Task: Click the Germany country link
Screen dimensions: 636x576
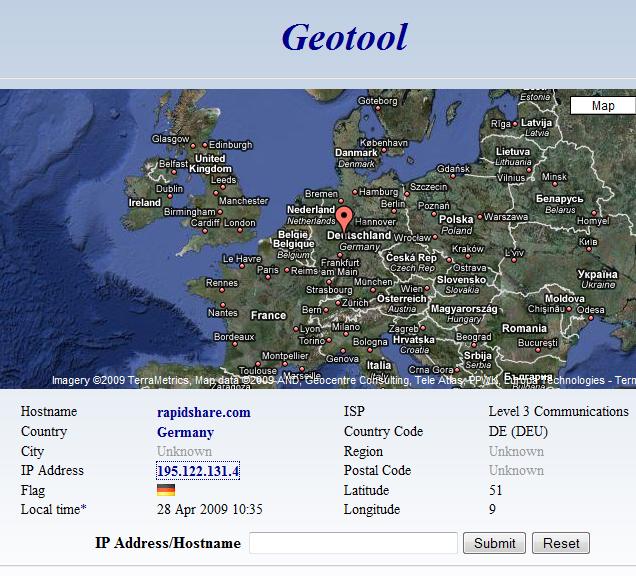Action: click(x=185, y=432)
